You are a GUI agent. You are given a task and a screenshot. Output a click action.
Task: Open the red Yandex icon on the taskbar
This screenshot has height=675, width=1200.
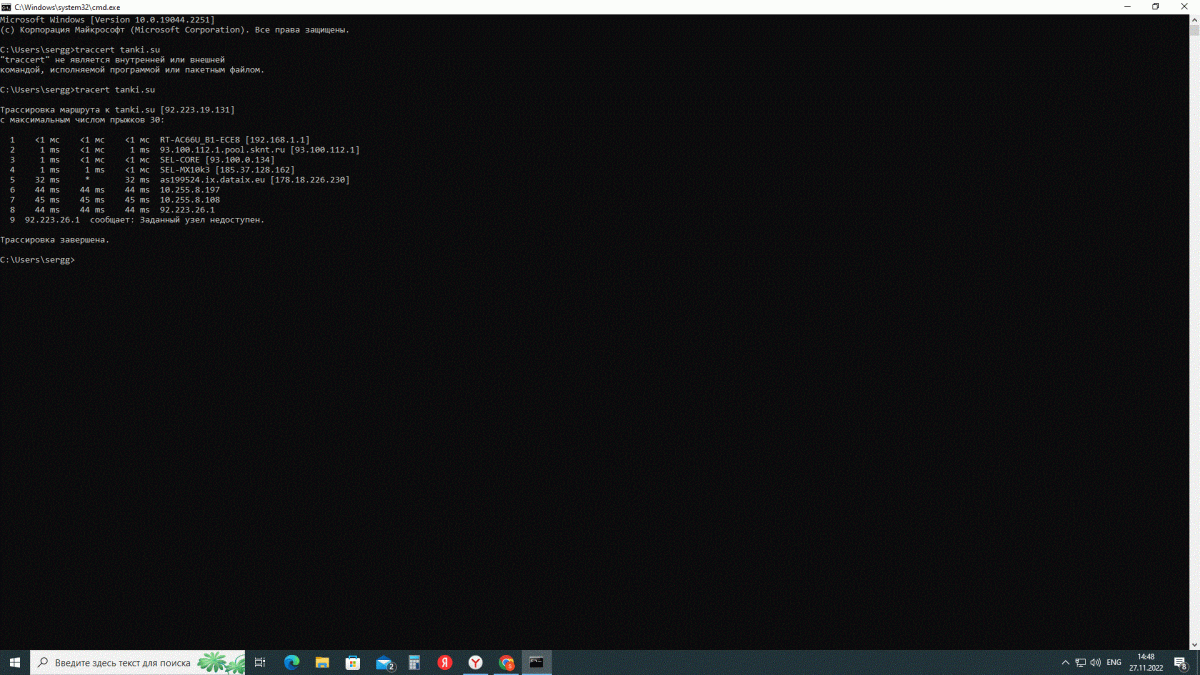(445, 662)
